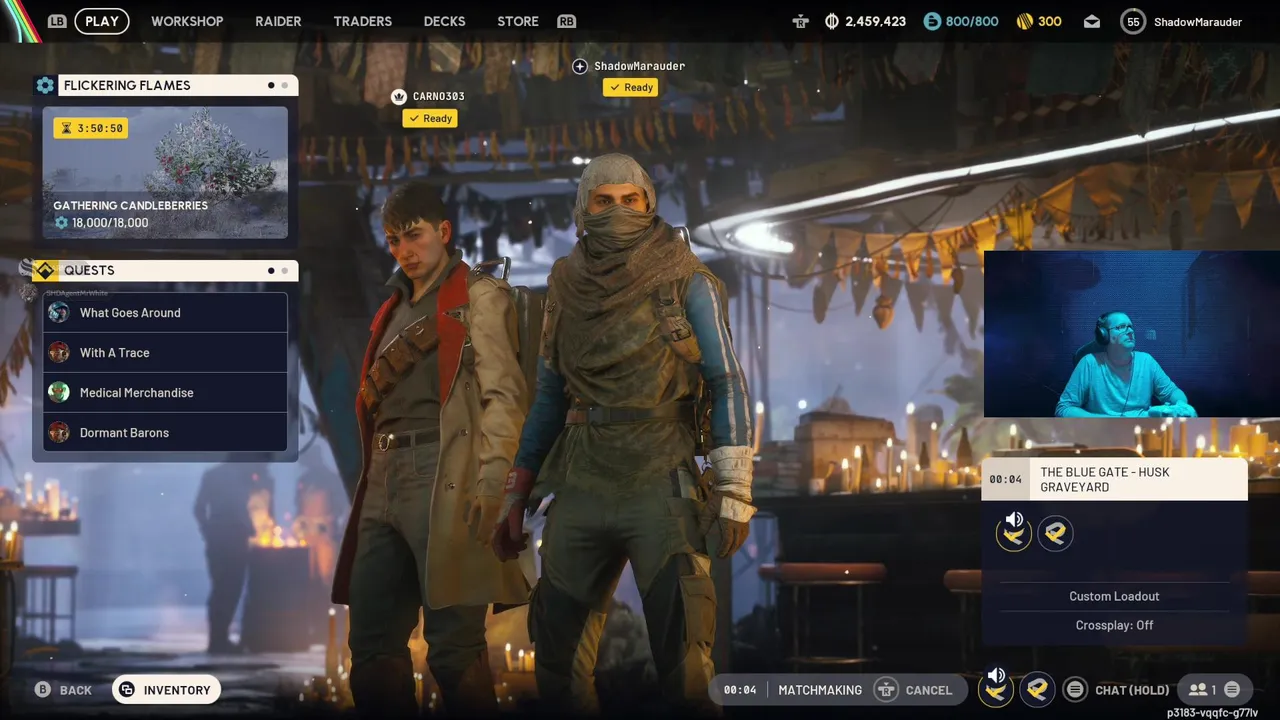The height and width of the screenshot is (720, 1280).
Task: Click the second player emblem in the bottom bar
Action: pyautogui.click(x=1037, y=689)
